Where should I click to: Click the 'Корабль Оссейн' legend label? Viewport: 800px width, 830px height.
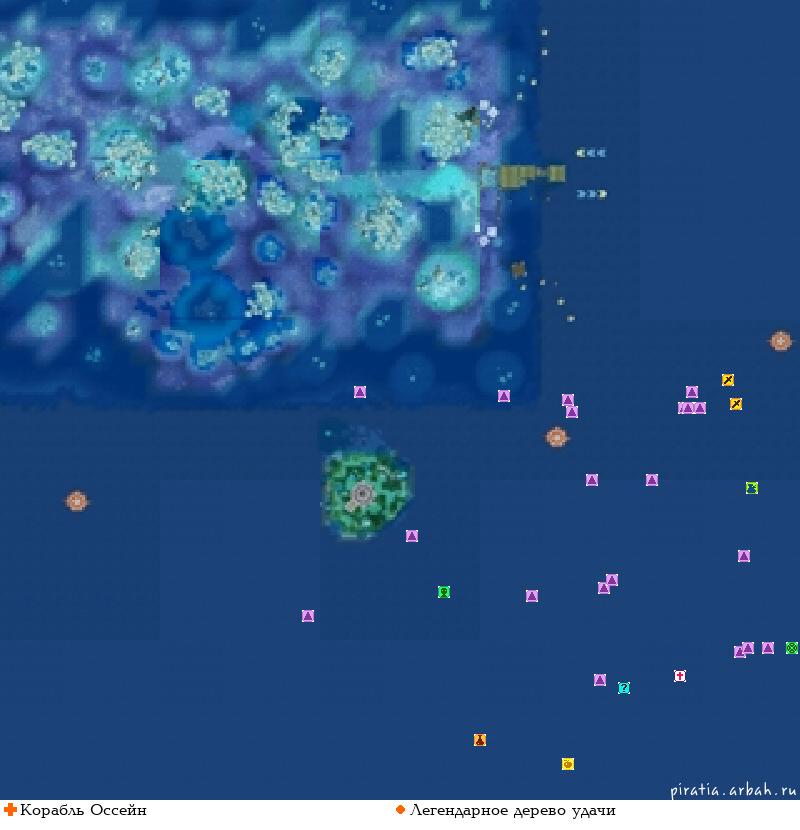click(x=83, y=810)
